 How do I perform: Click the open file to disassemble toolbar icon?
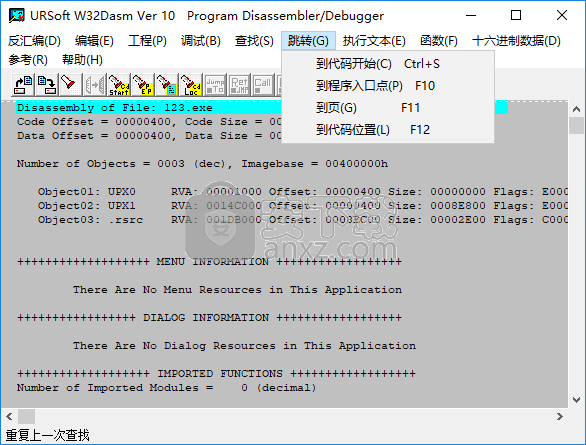(23, 84)
